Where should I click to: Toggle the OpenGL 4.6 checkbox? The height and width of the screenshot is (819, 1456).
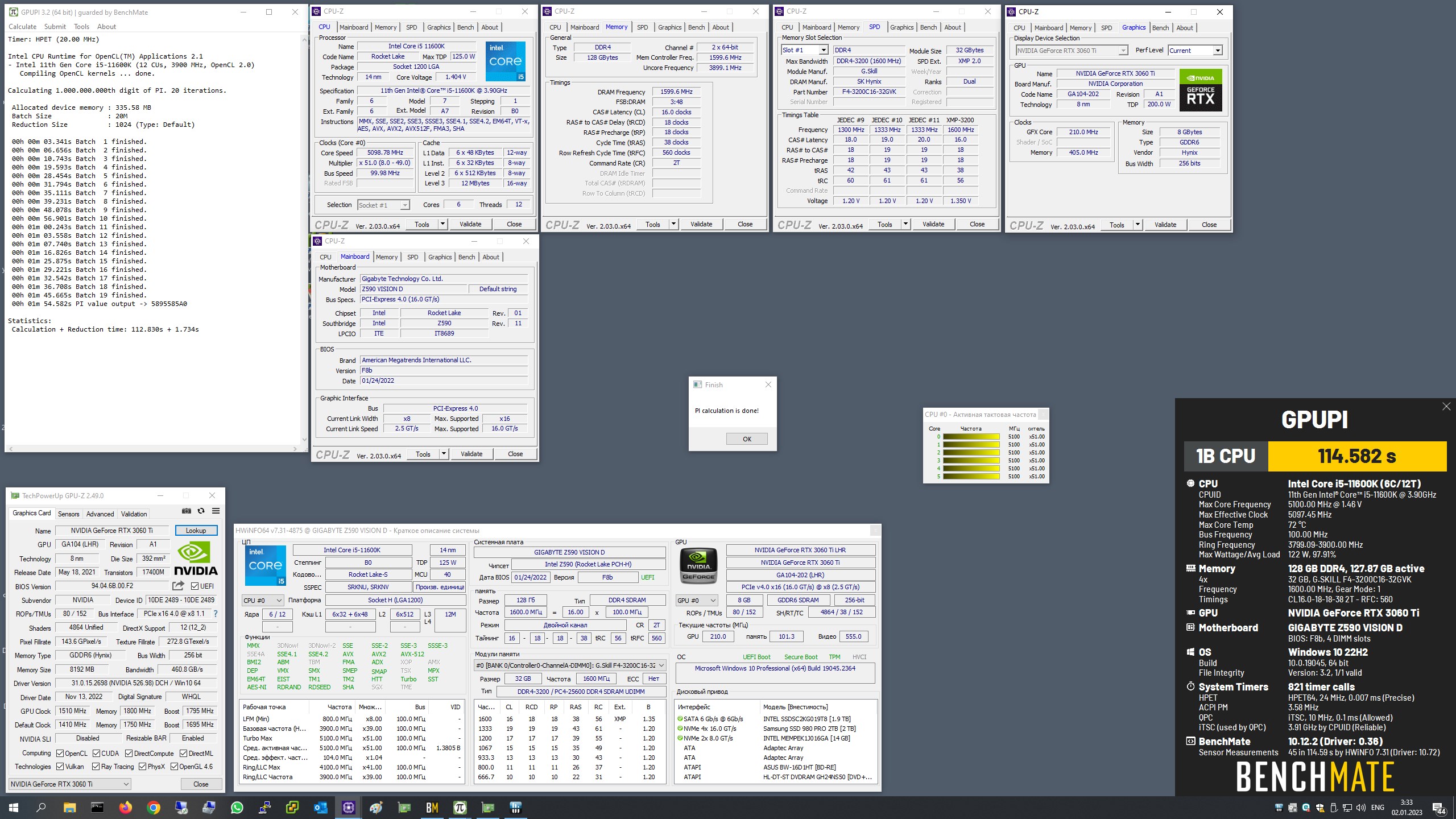[174, 767]
